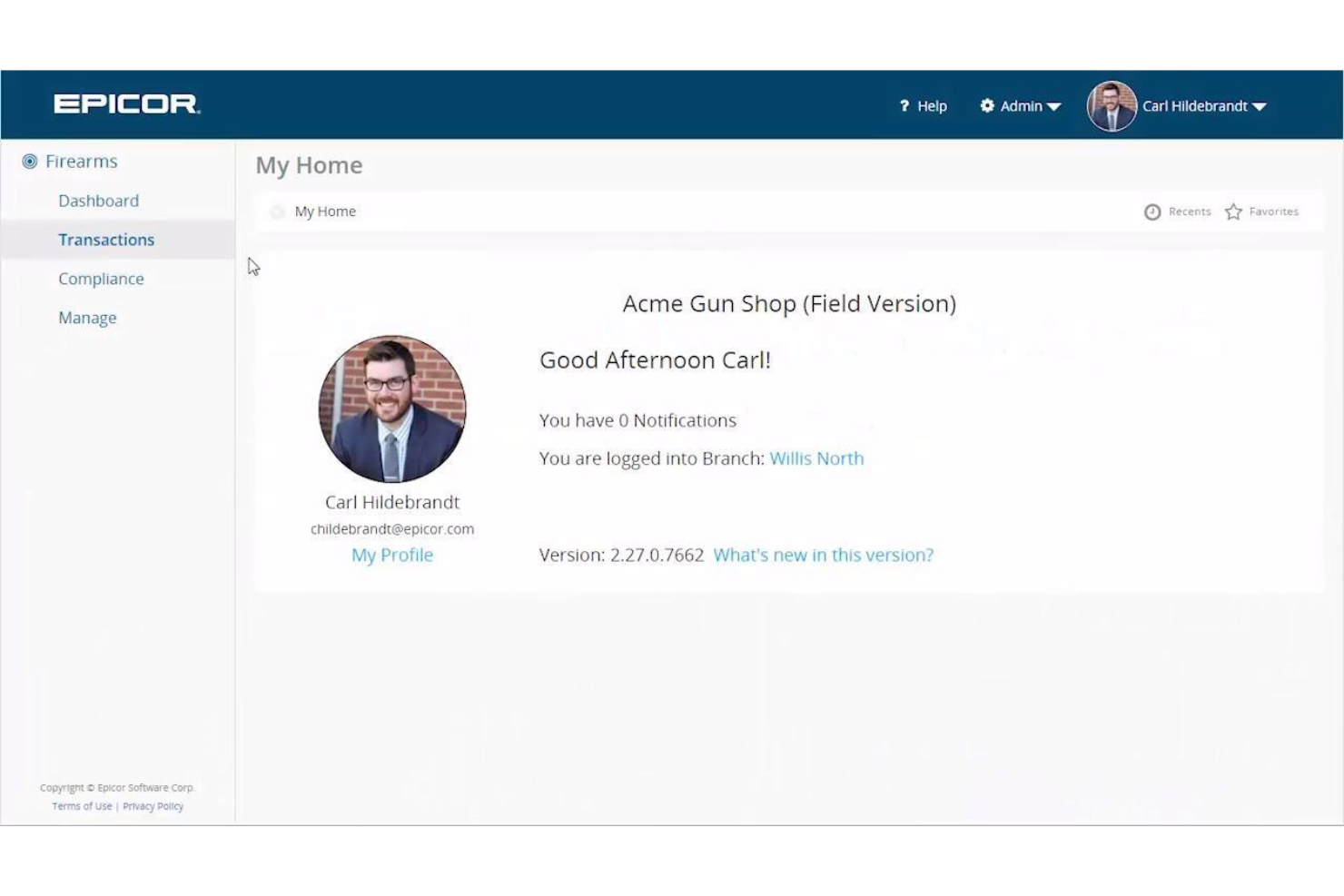Click the 'Acme Gun Shop (Field Version)' heading
This screenshot has width=1344, height=896.
point(789,303)
